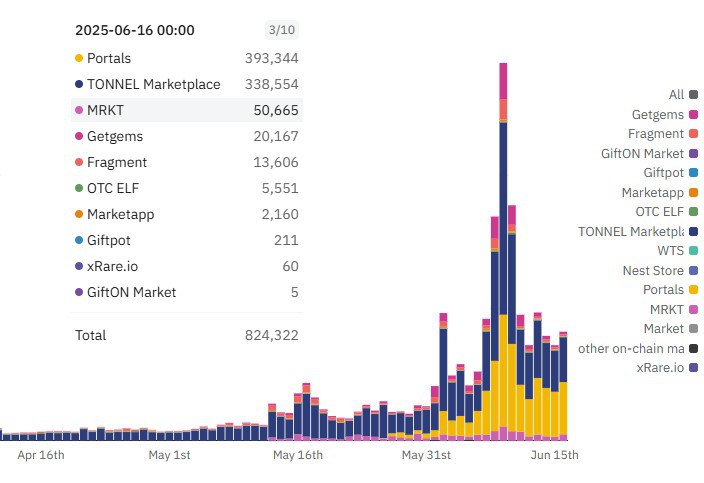Select TONNEL Marketplace legend entry
The width and height of the screenshot is (704, 483).
tap(638, 232)
